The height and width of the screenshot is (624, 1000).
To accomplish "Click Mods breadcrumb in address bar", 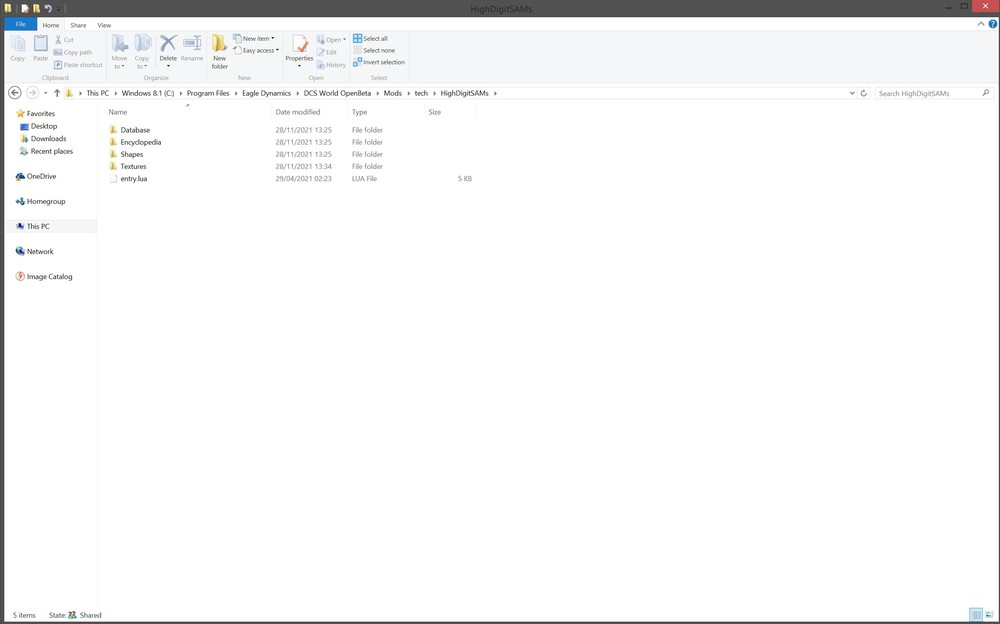I will 393,93.
